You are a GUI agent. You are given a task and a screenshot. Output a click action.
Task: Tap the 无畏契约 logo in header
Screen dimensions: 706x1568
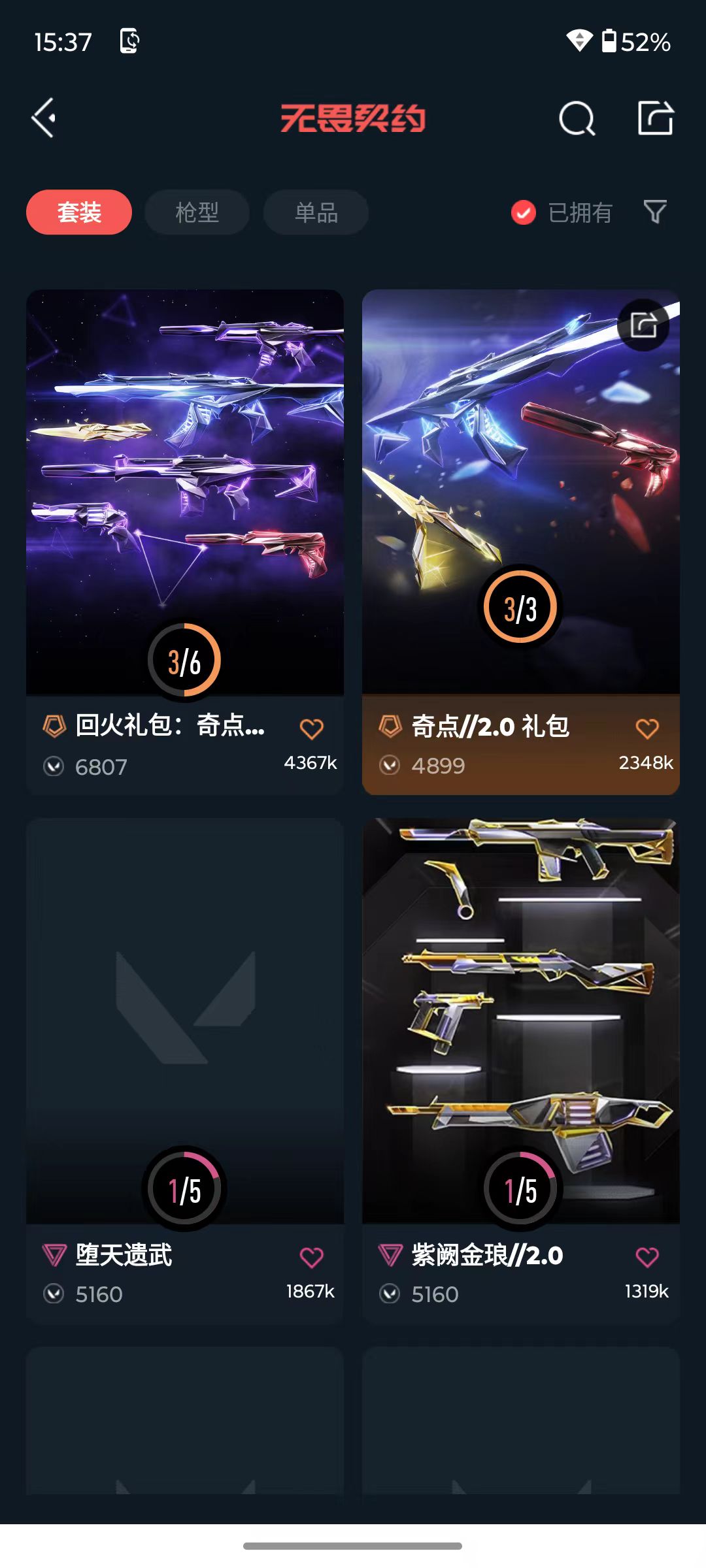pyautogui.click(x=353, y=118)
